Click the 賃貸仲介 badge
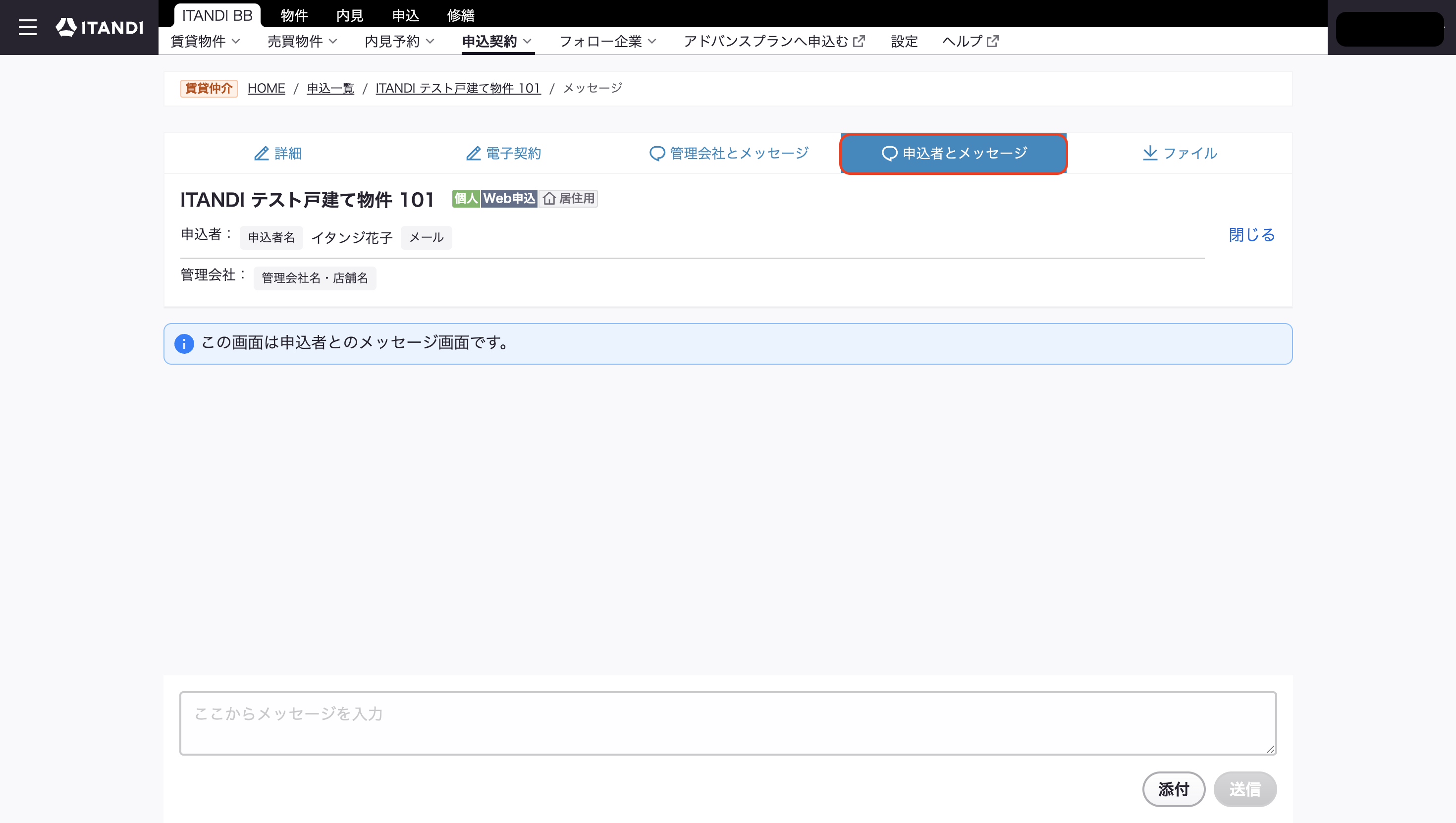1456x823 pixels. [x=209, y=88]
